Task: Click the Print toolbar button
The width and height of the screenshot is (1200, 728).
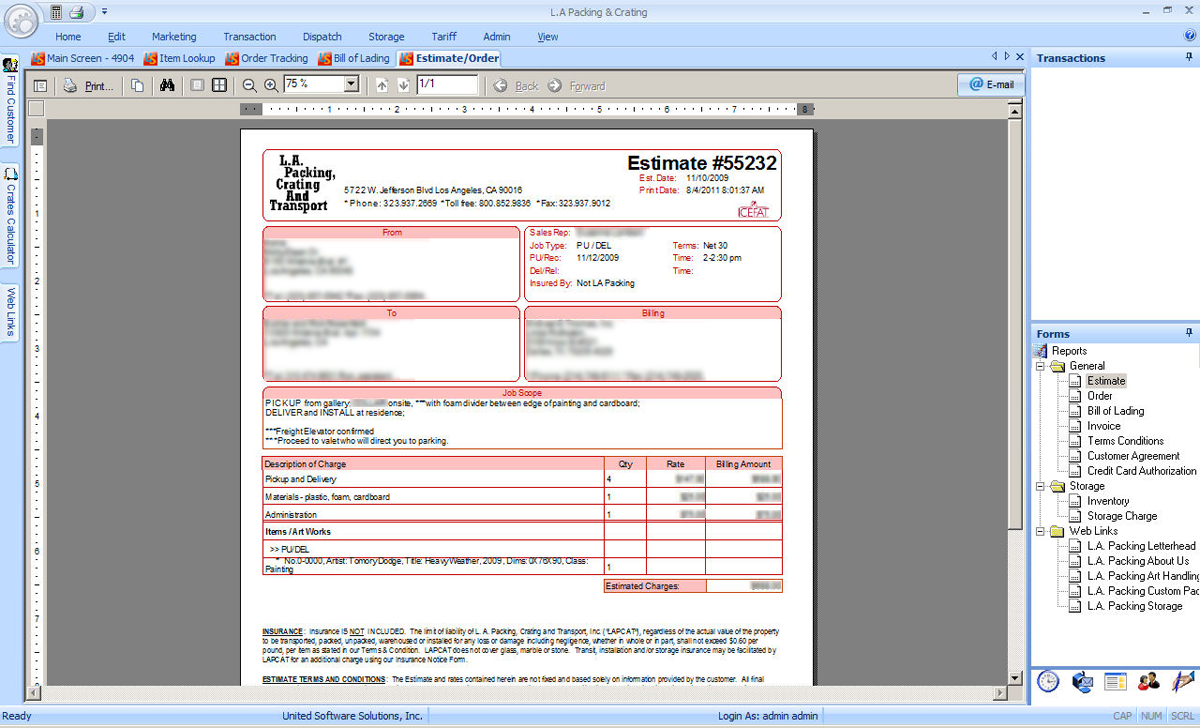Action: pyautogui.click(x=88, y=86)
